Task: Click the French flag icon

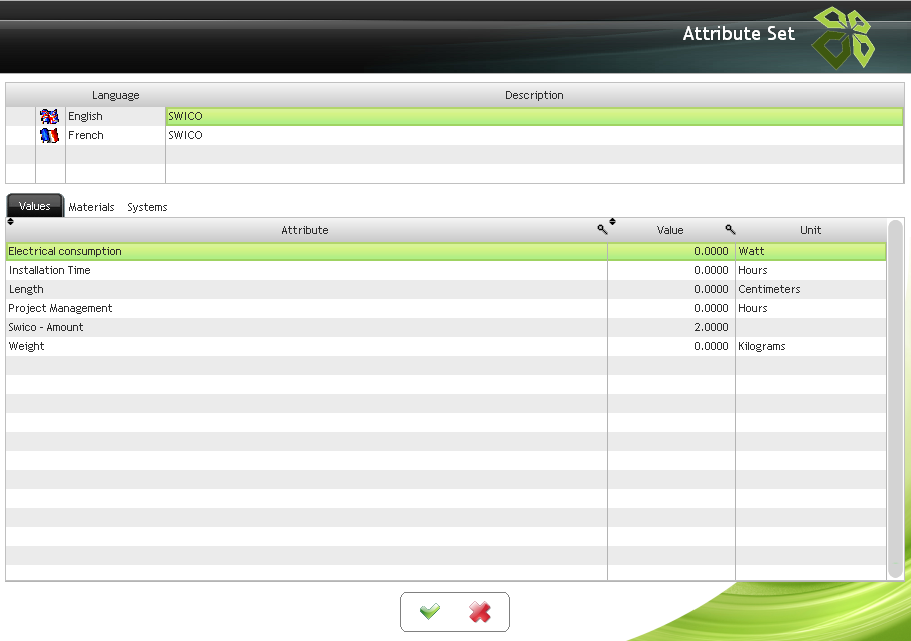Action: click(50, 136)
